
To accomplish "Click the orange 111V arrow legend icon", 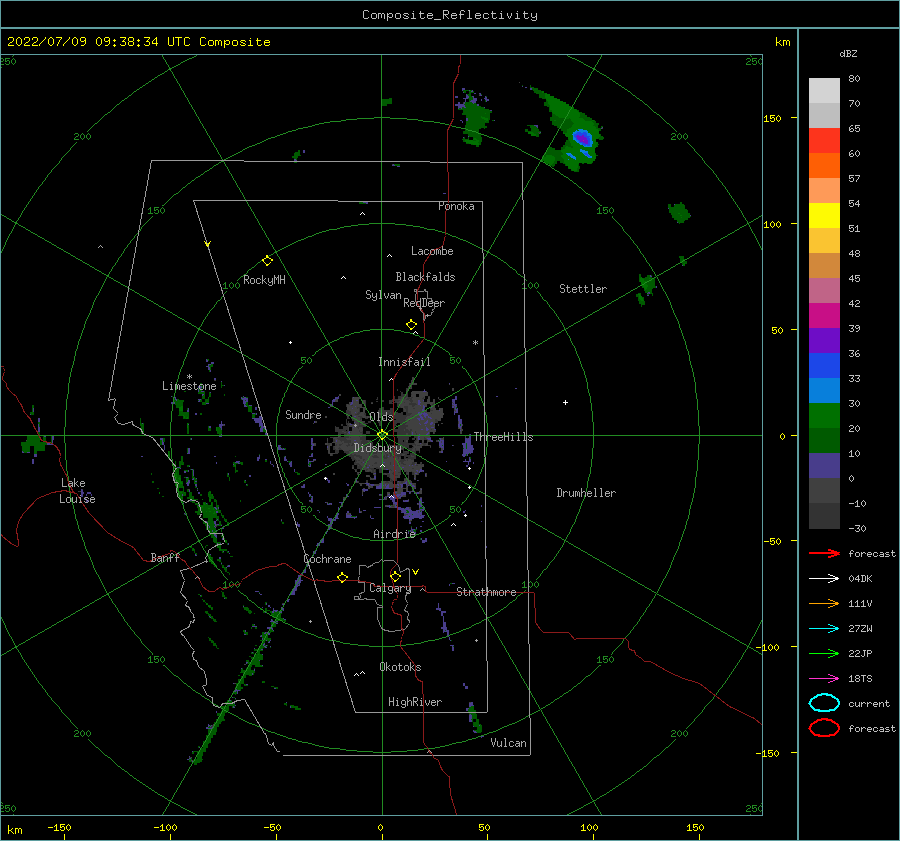I will [x=824, y=603].
